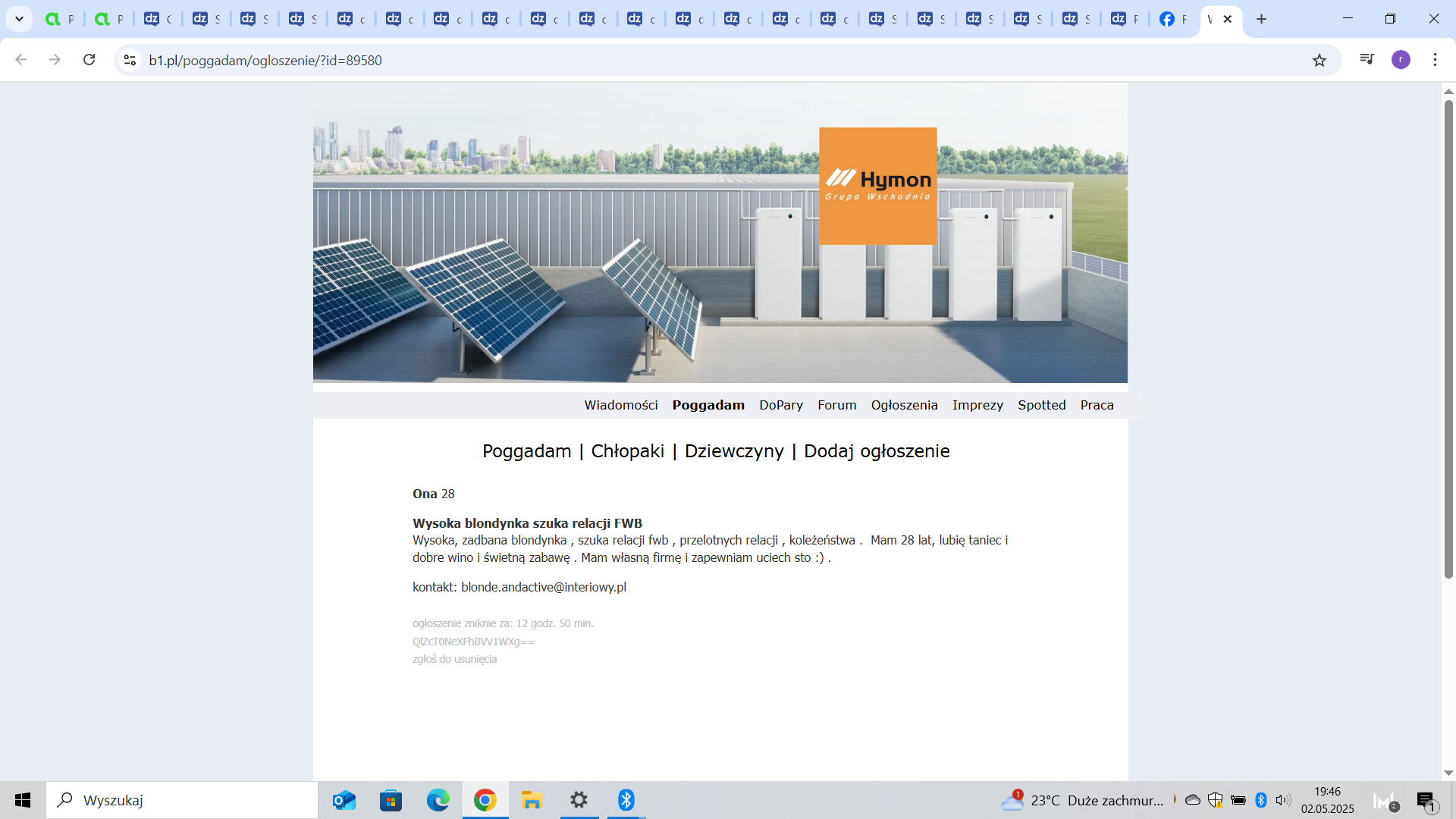Click the Microsoft Edge taskbar icon
The width and height of the screenshot is (1456, 819).
tap(438, 800)
